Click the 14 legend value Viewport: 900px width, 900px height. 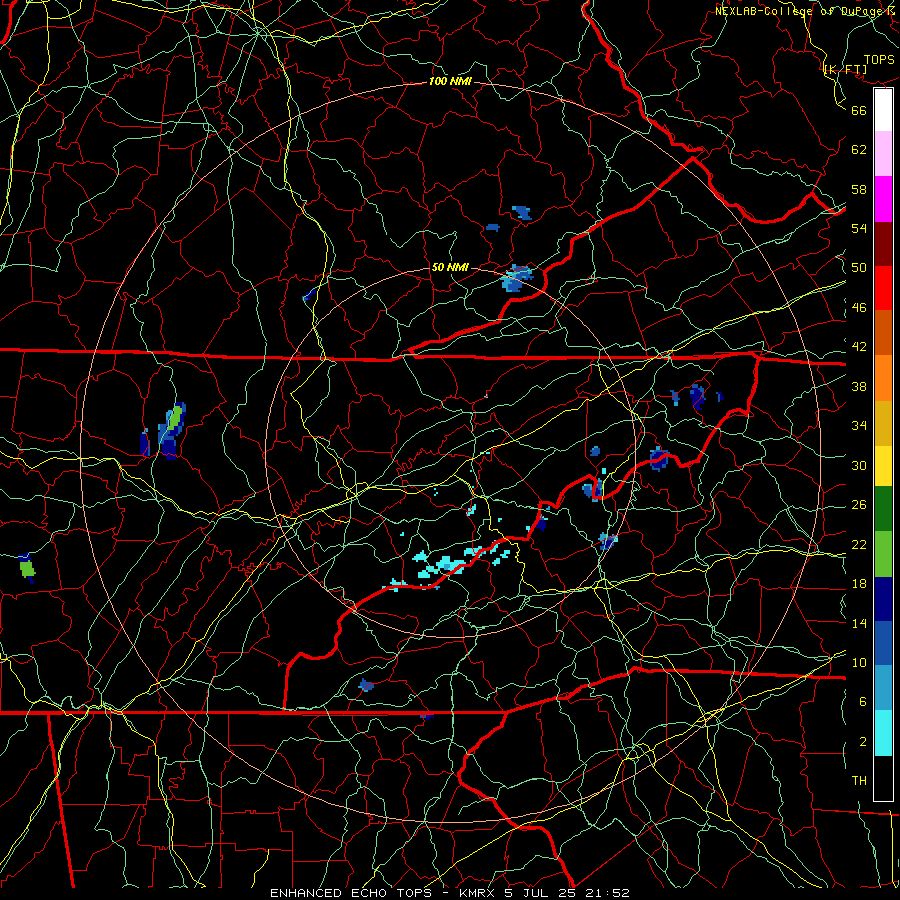[859, 623]
